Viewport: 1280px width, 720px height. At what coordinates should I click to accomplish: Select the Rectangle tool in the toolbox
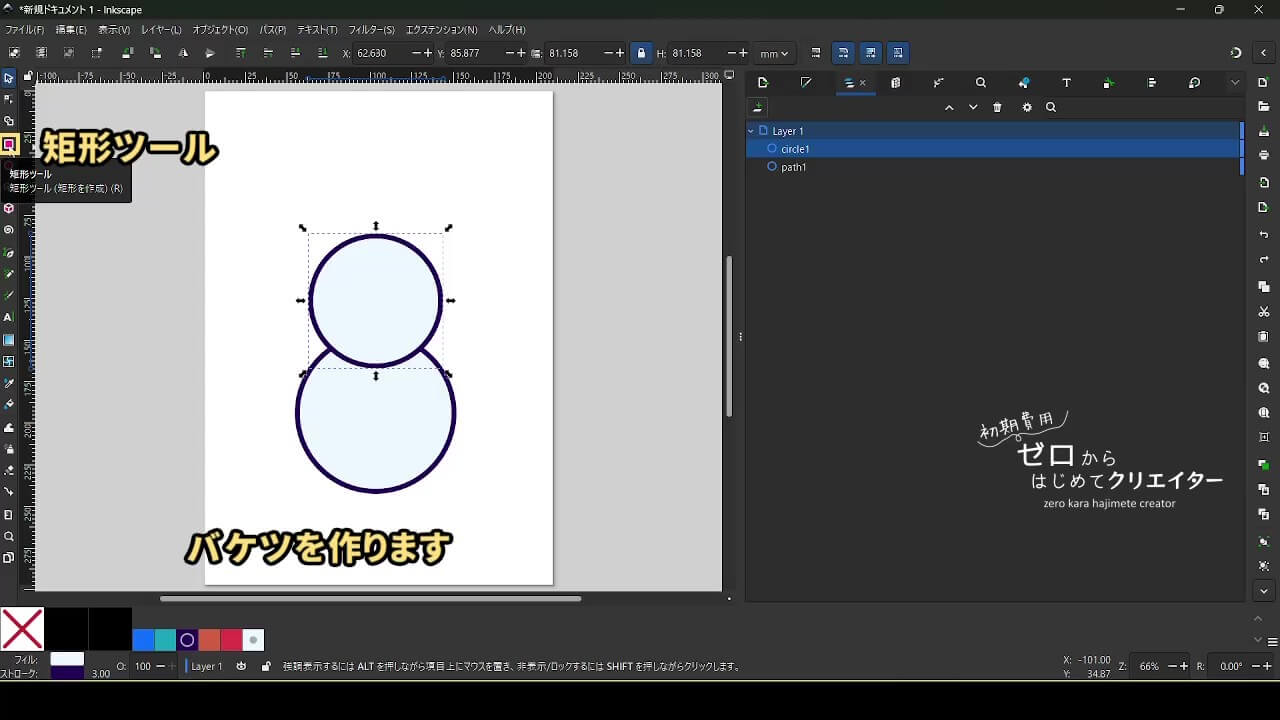(x=9, y=144)
